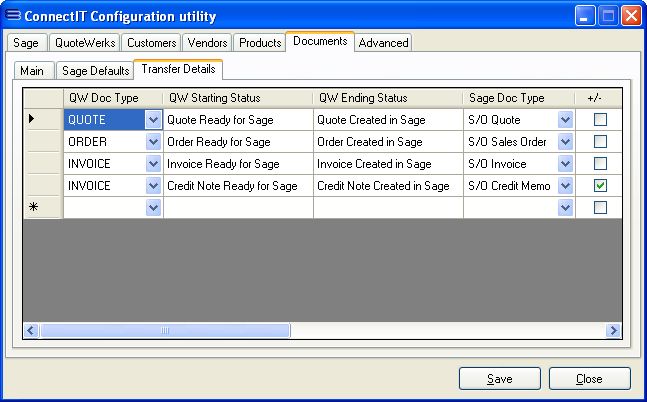This screenshot has height=402, width=647.
Task: Select the Products tab
Action: click(260, 43)
